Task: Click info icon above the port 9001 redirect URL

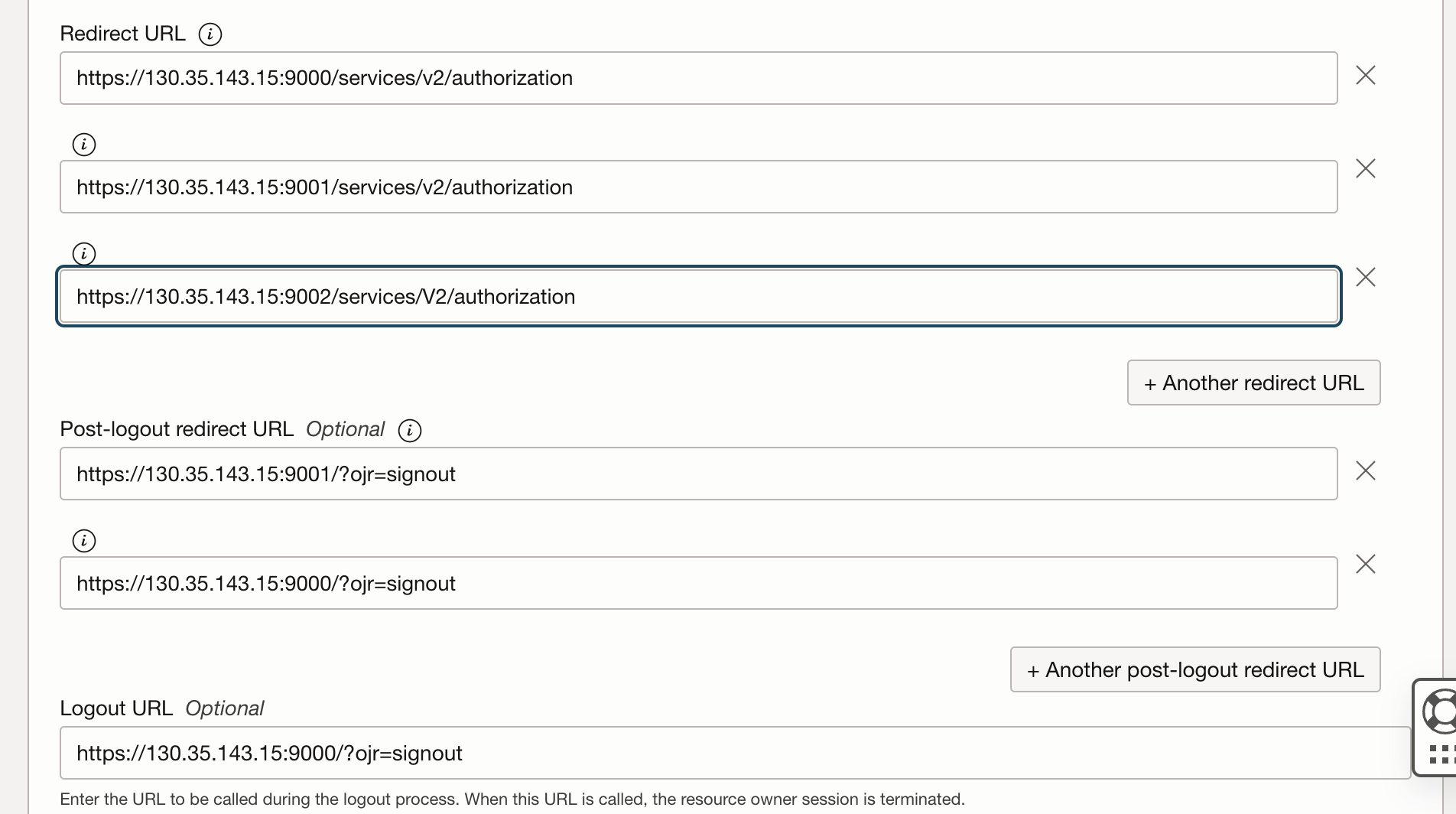Action: tap(84, 145)
